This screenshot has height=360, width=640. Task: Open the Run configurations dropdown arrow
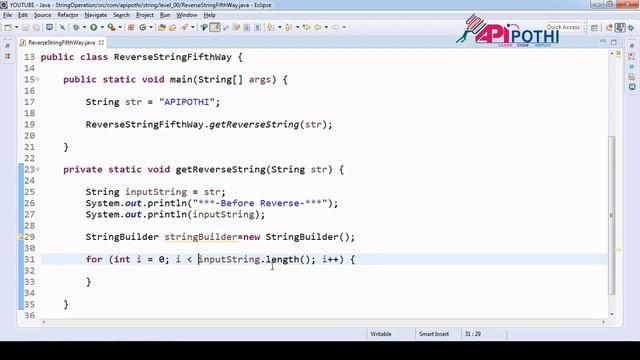(102, 27)
